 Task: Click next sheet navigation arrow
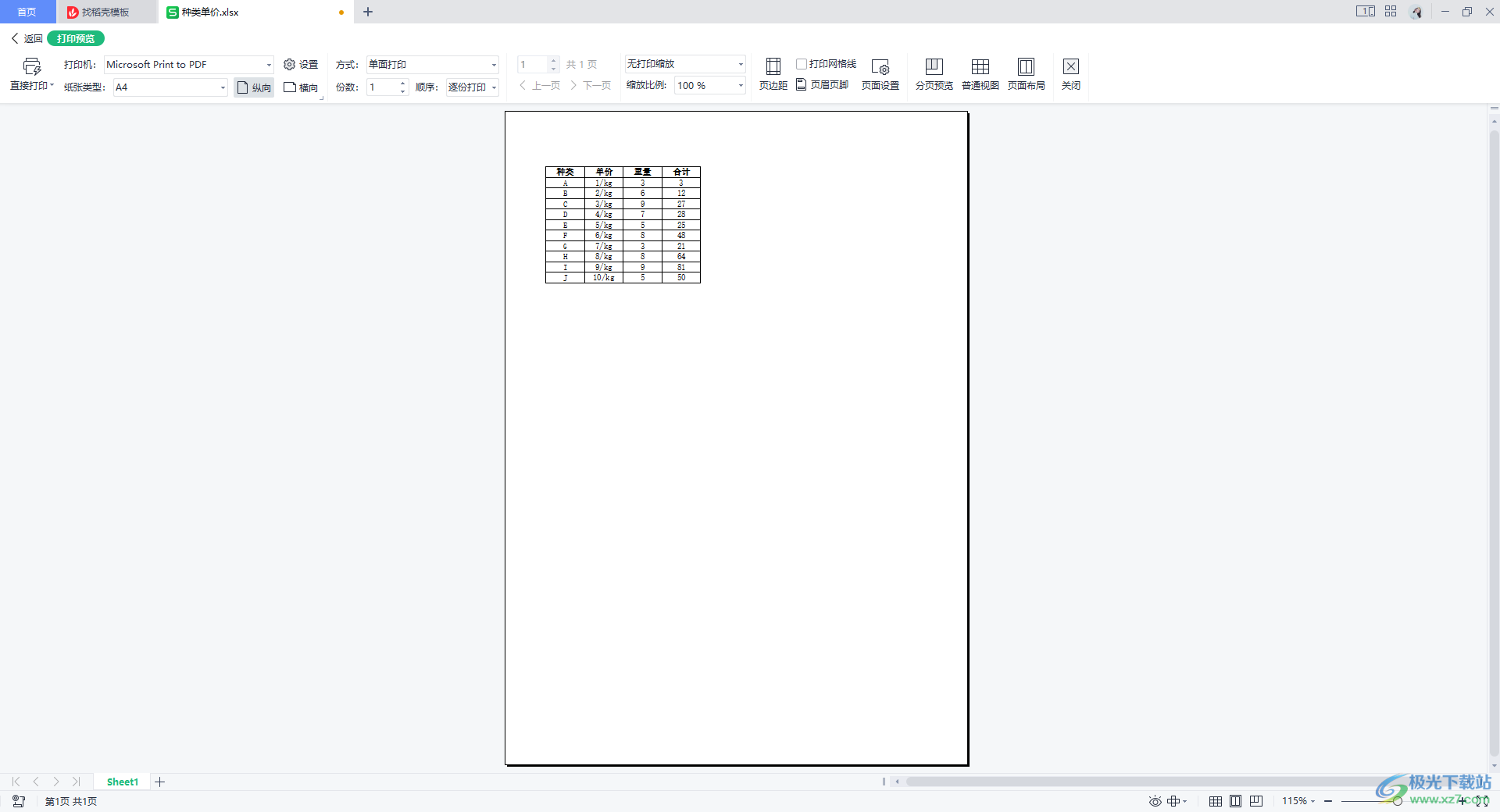click(56, 782)
